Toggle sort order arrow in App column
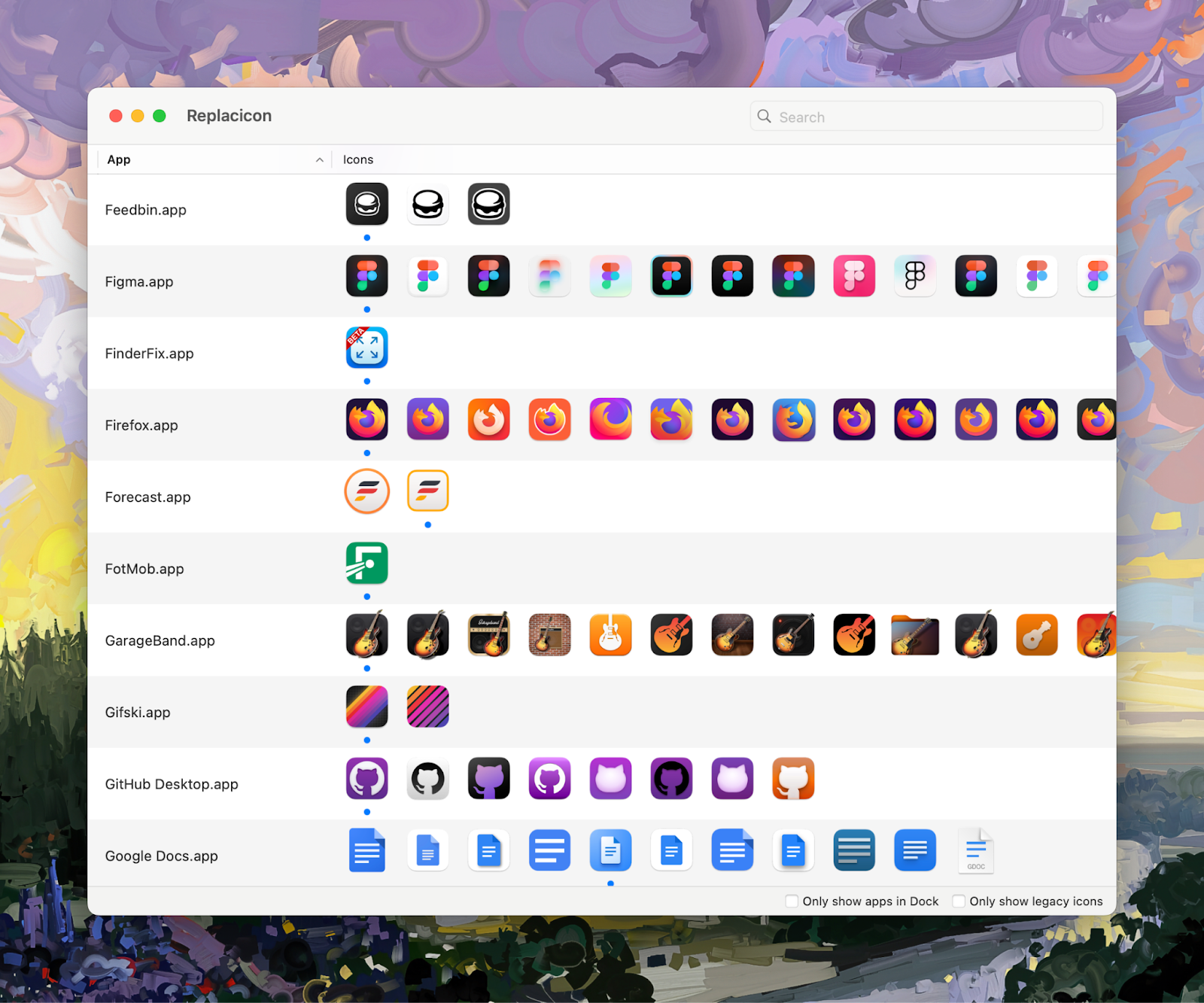Image resolution: width=1204 pixels, height=1003 pixels. pos(319,160)
